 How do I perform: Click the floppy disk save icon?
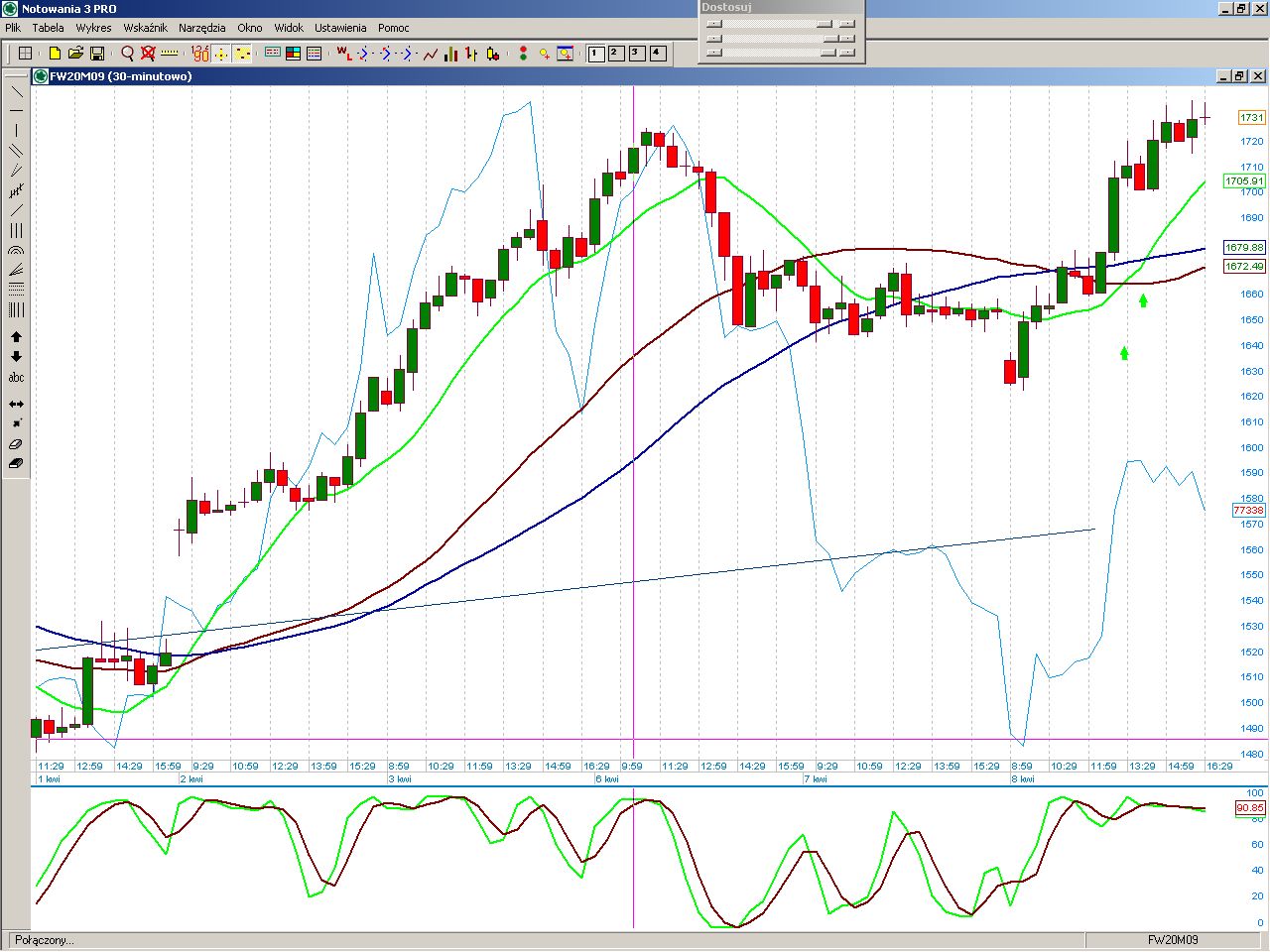(97, 54)
